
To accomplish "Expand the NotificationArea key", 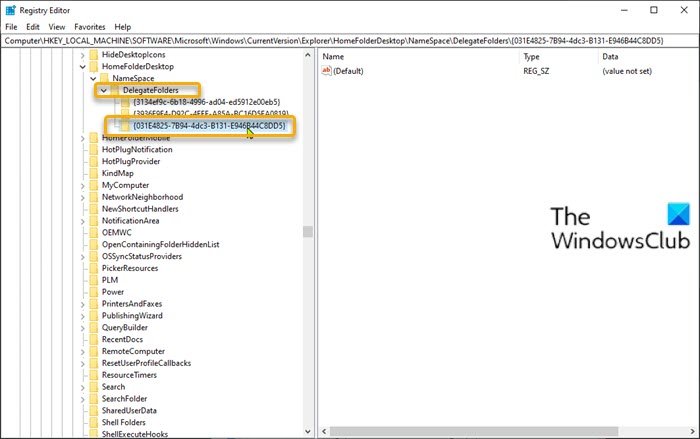I will point(83,221).
